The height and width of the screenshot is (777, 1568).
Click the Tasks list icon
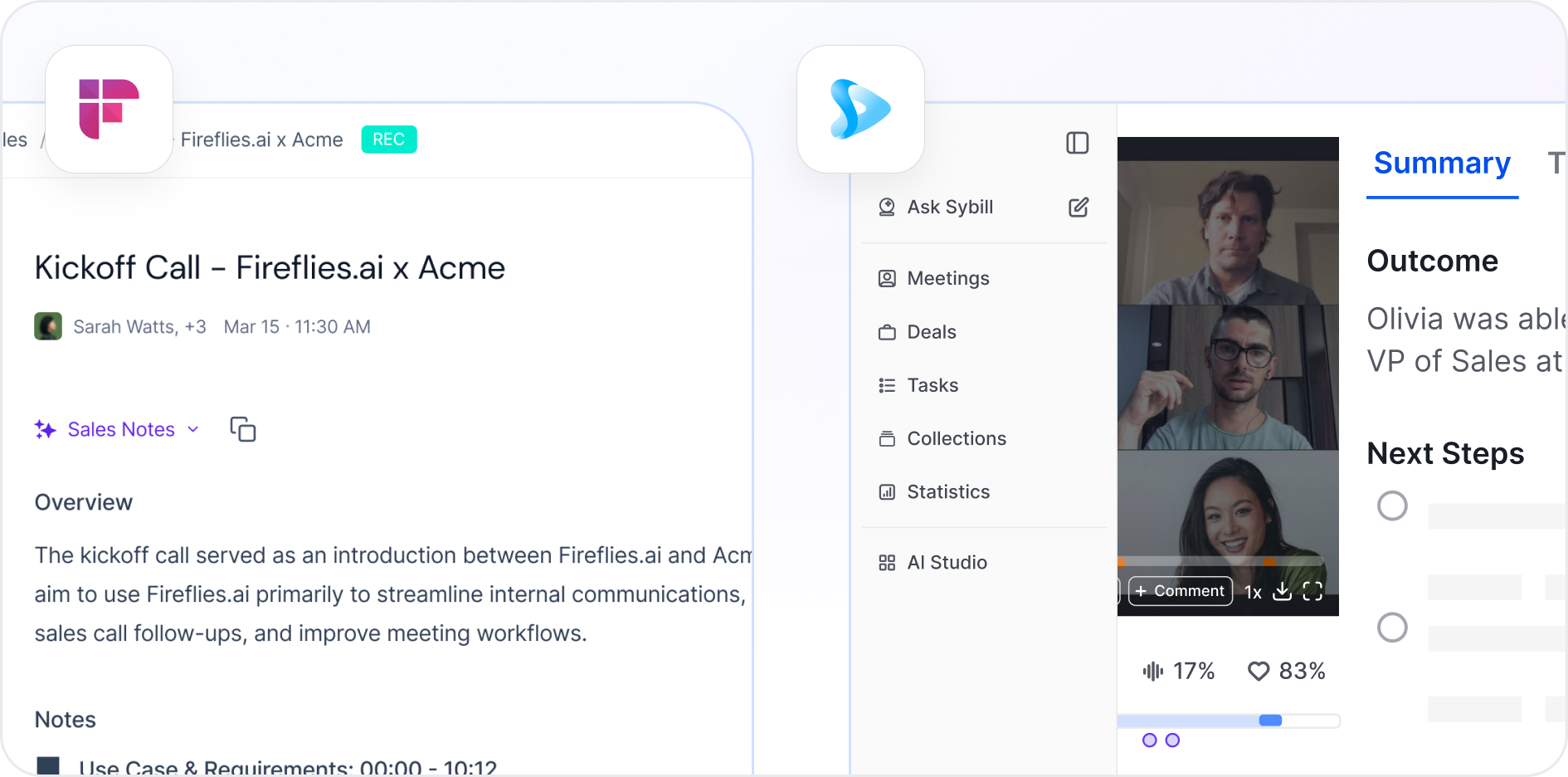point(887,385)
